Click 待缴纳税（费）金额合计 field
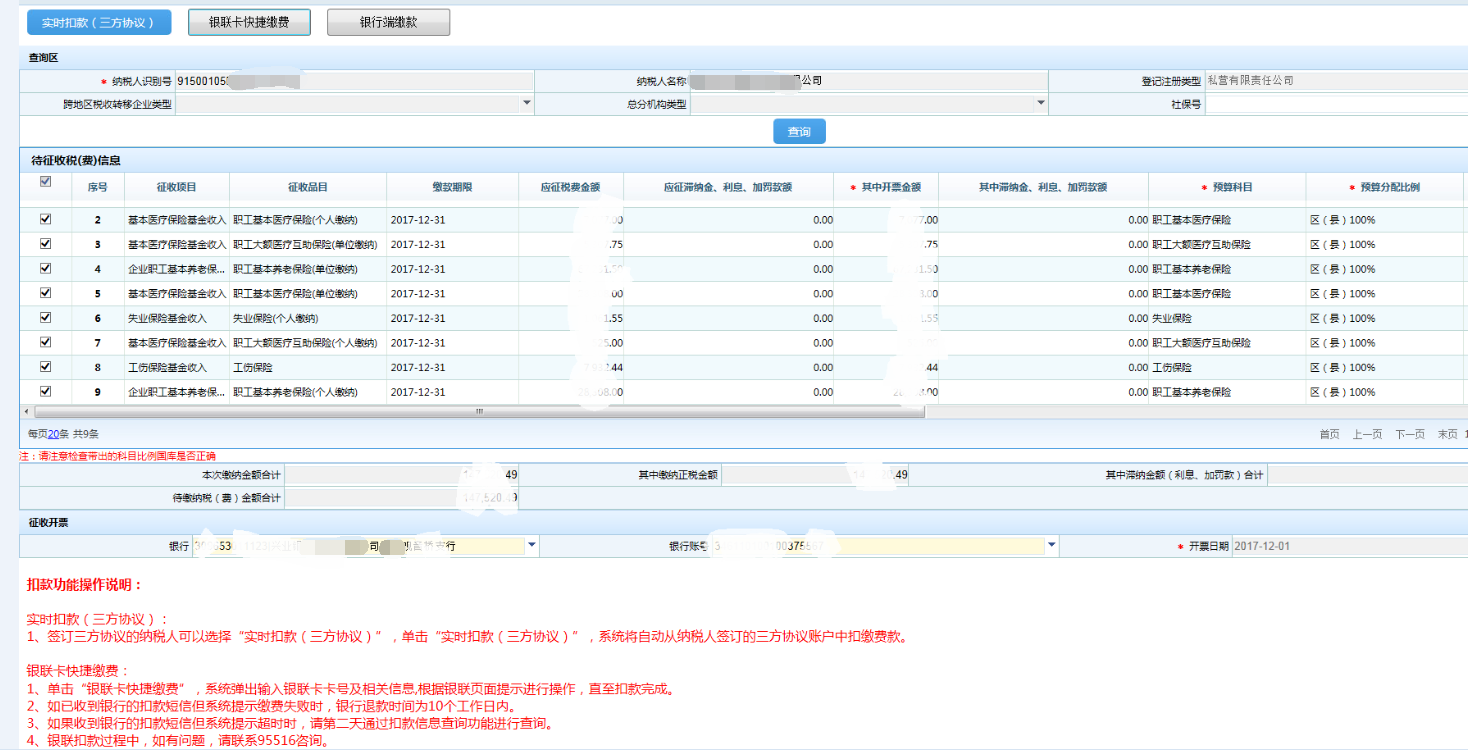 point(401,497)
